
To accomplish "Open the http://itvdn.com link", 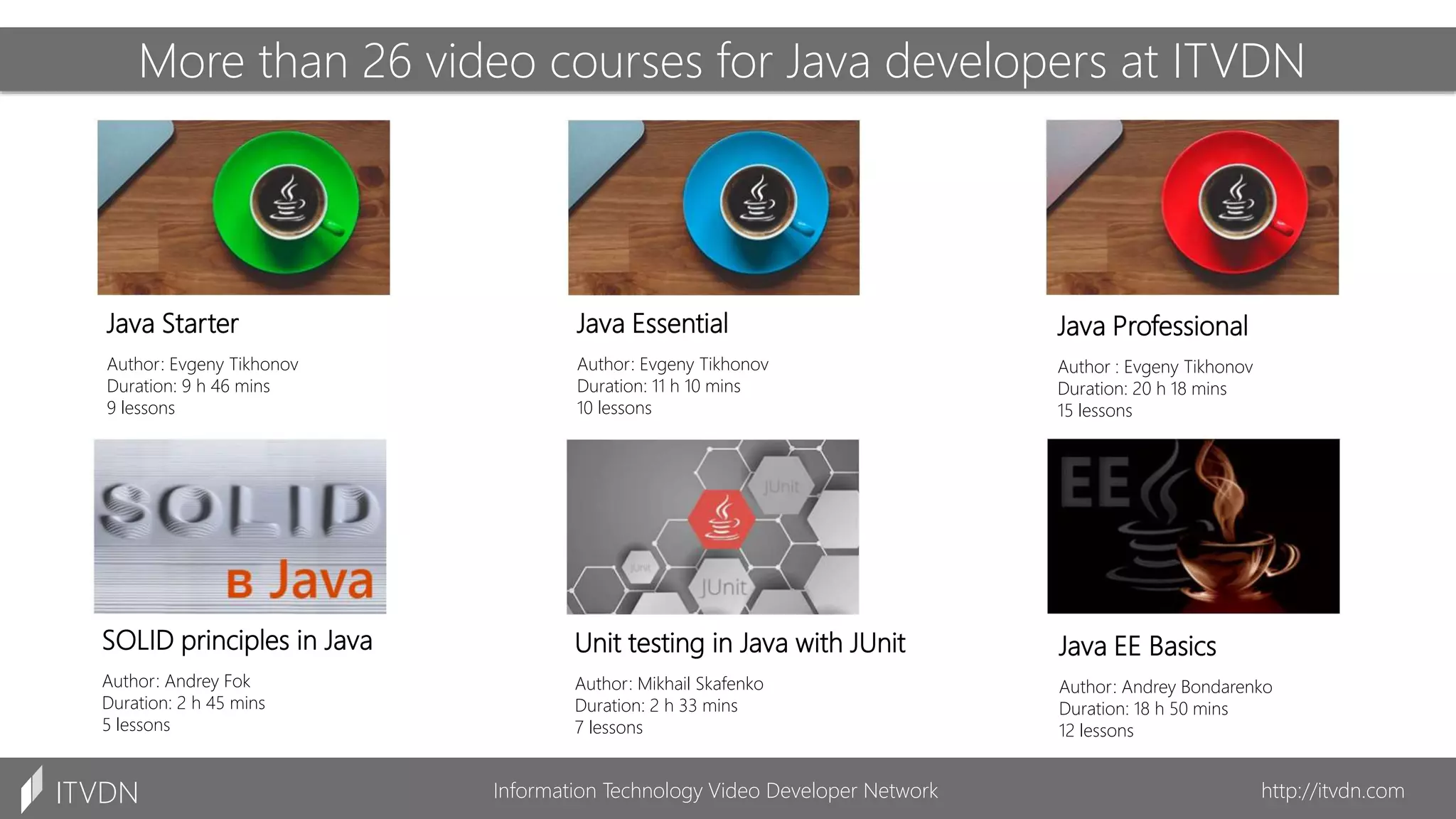I will click(x=1333, y=791).
